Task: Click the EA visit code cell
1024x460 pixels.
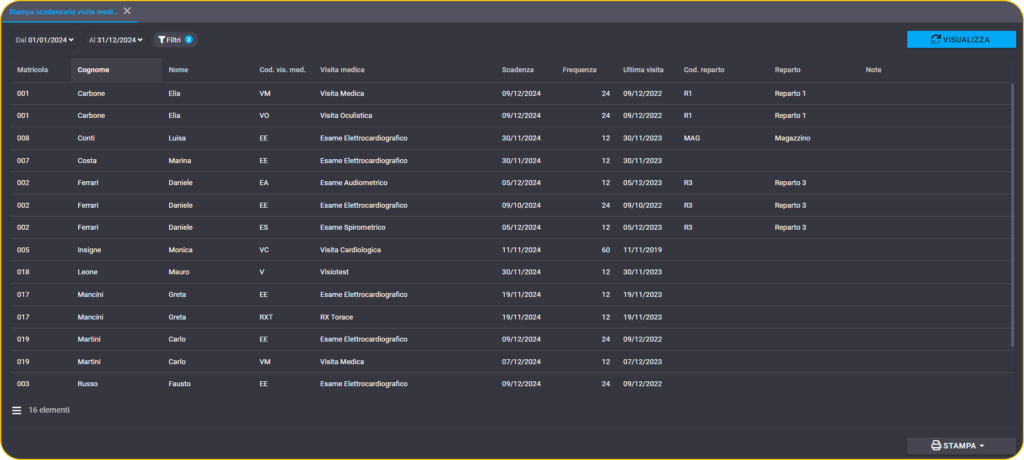Action: [x=264, y=183]
